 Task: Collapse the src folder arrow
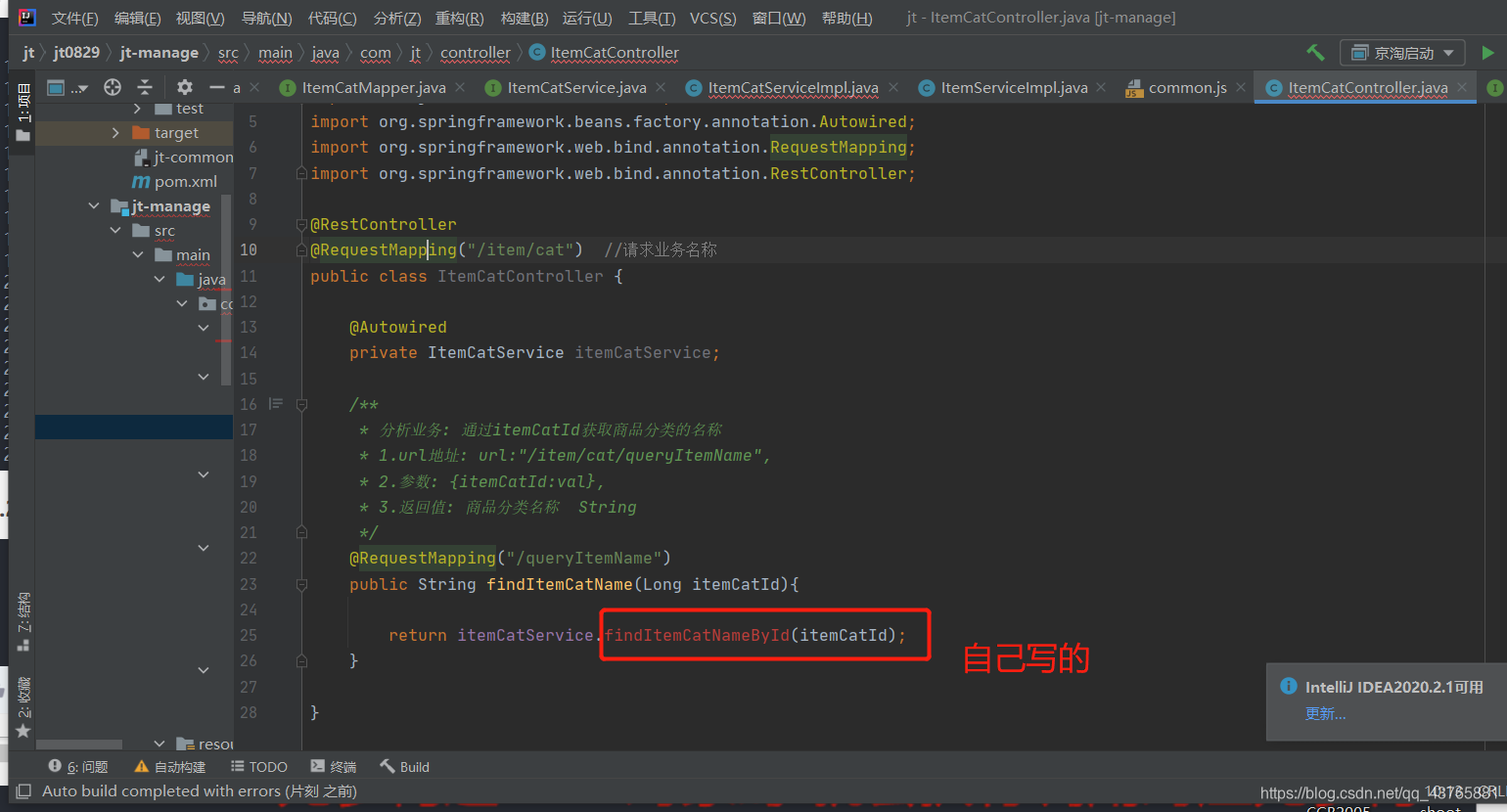coord(115,230)
